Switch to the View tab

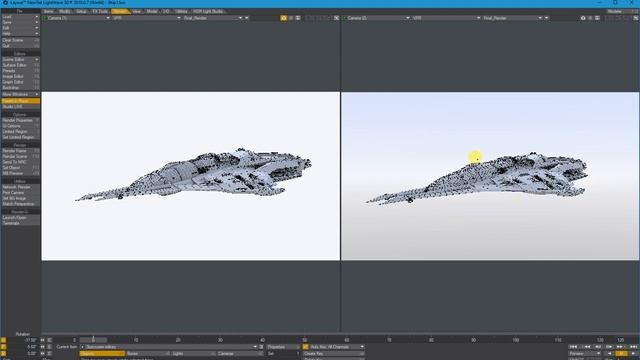click(137, 11)
